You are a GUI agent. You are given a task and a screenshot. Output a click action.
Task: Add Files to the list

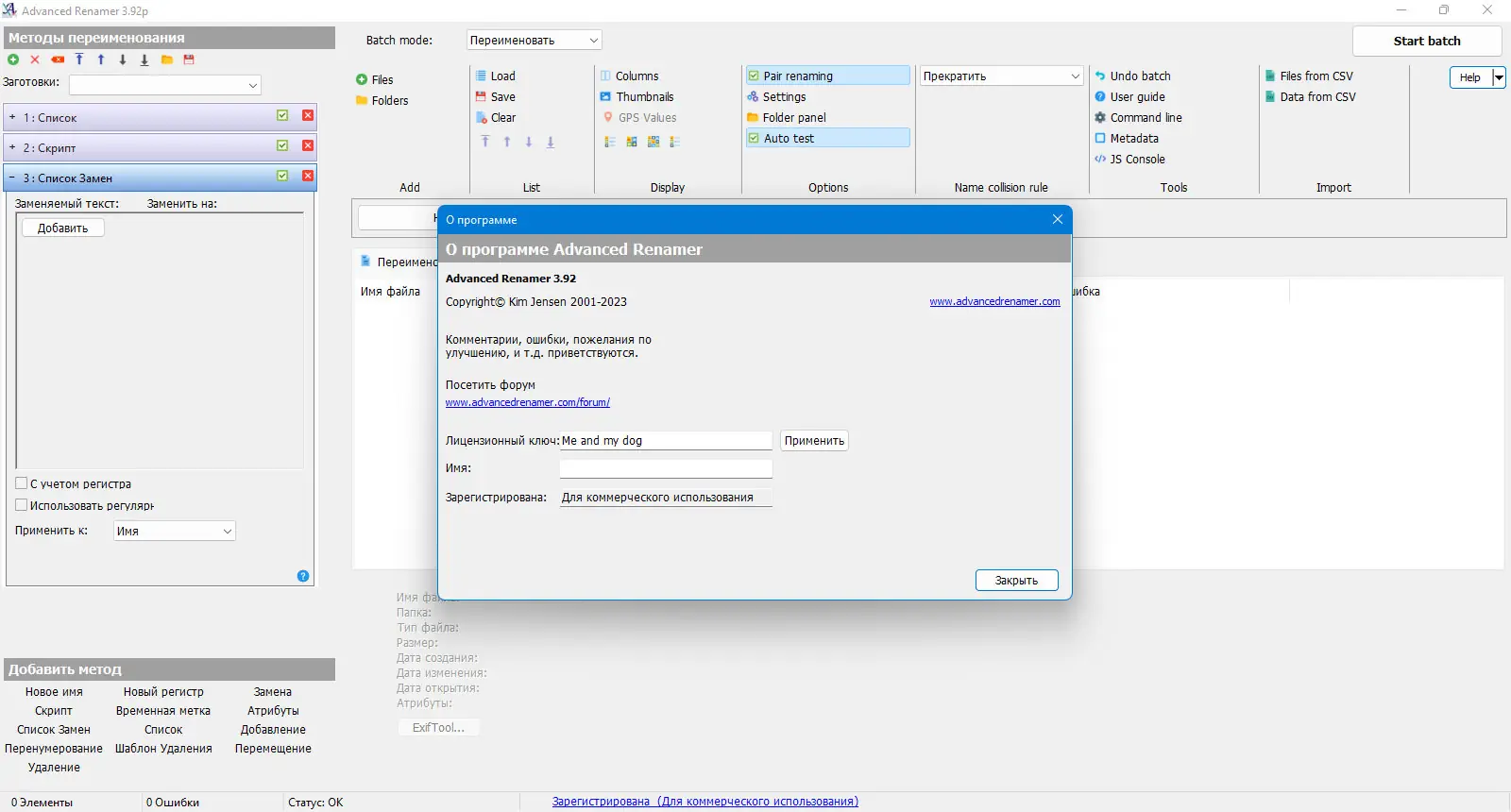(375, 80)
